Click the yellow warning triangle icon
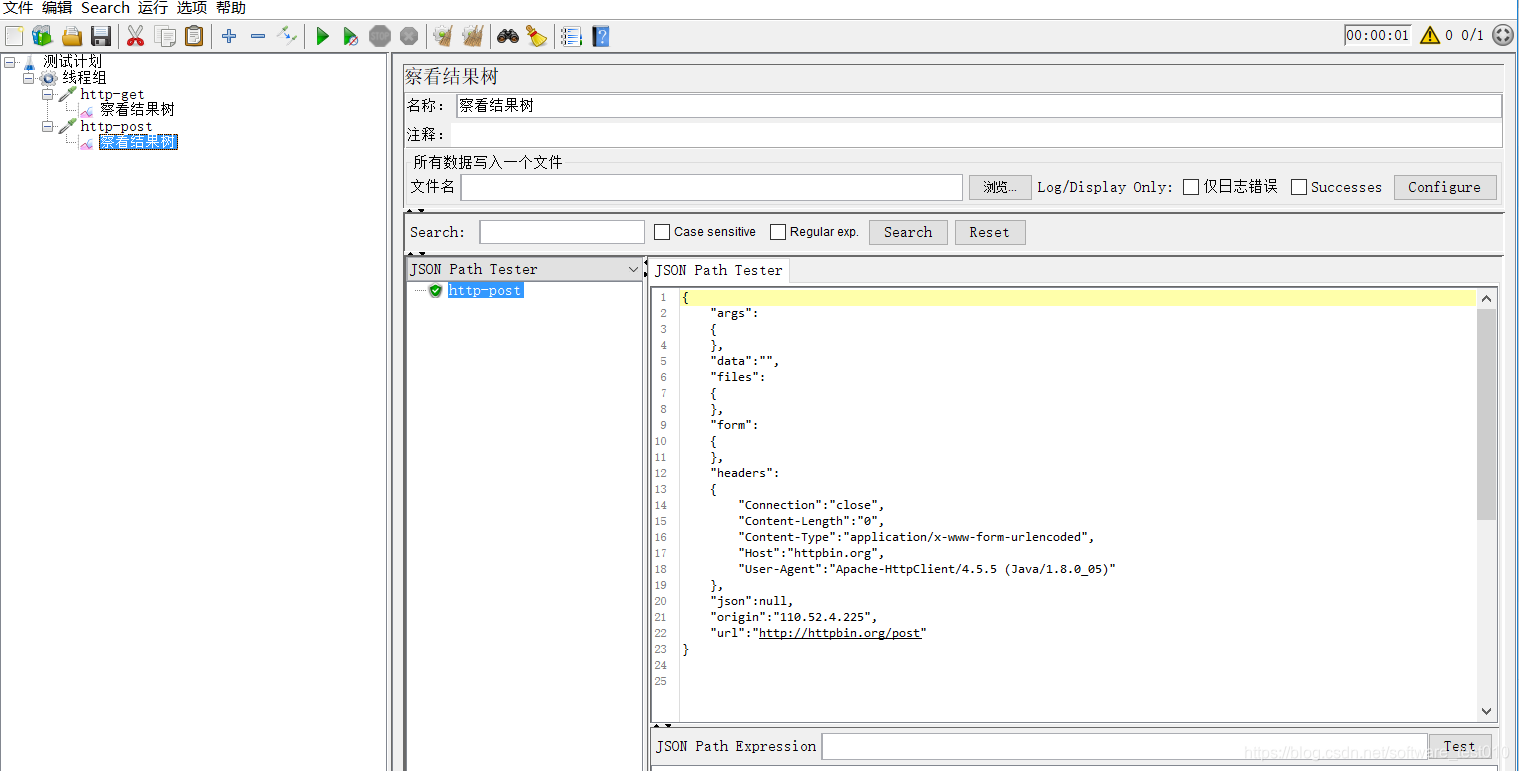 coord(1430,35)
